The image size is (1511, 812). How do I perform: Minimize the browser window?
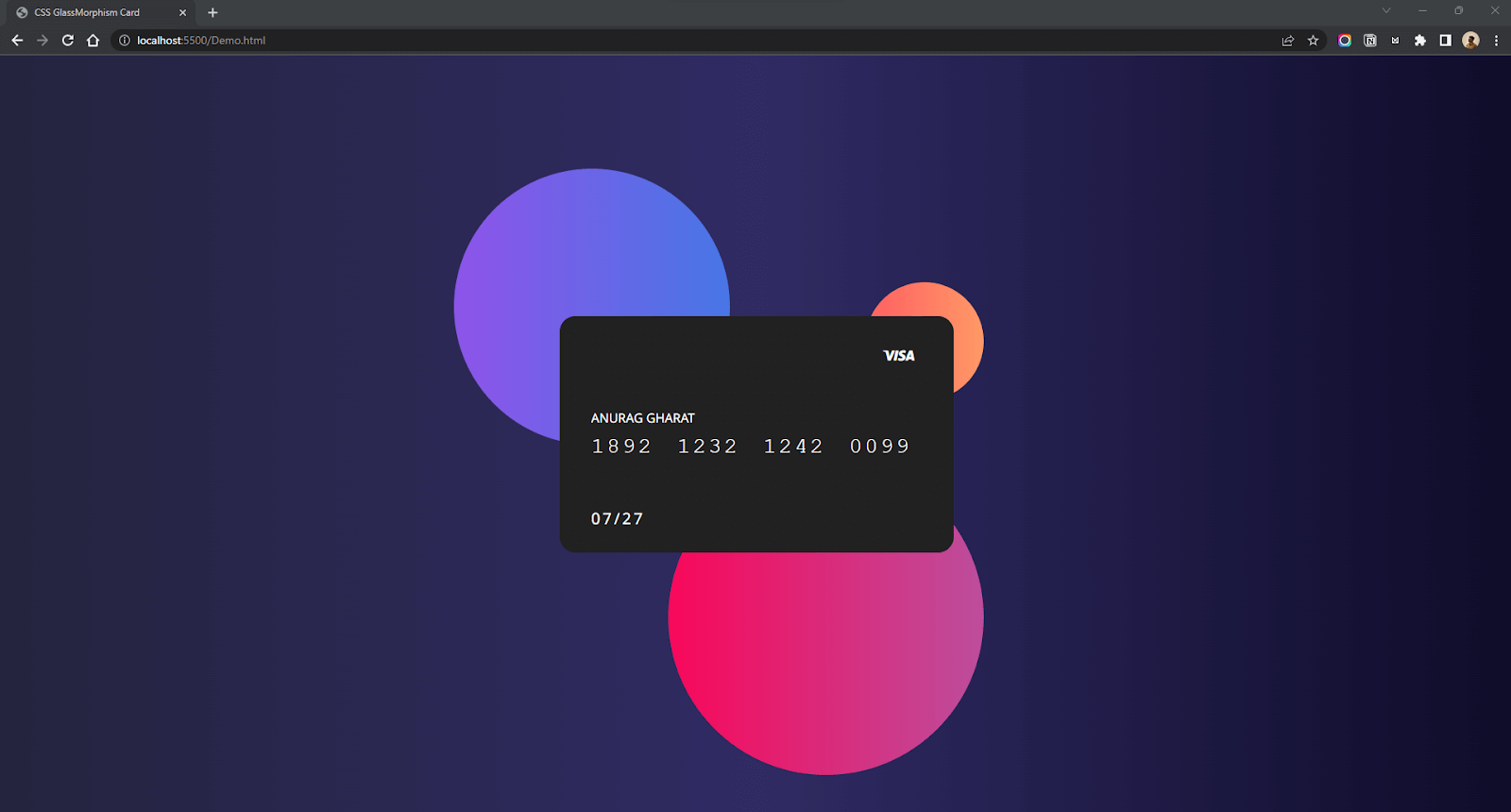point(1422,10)
